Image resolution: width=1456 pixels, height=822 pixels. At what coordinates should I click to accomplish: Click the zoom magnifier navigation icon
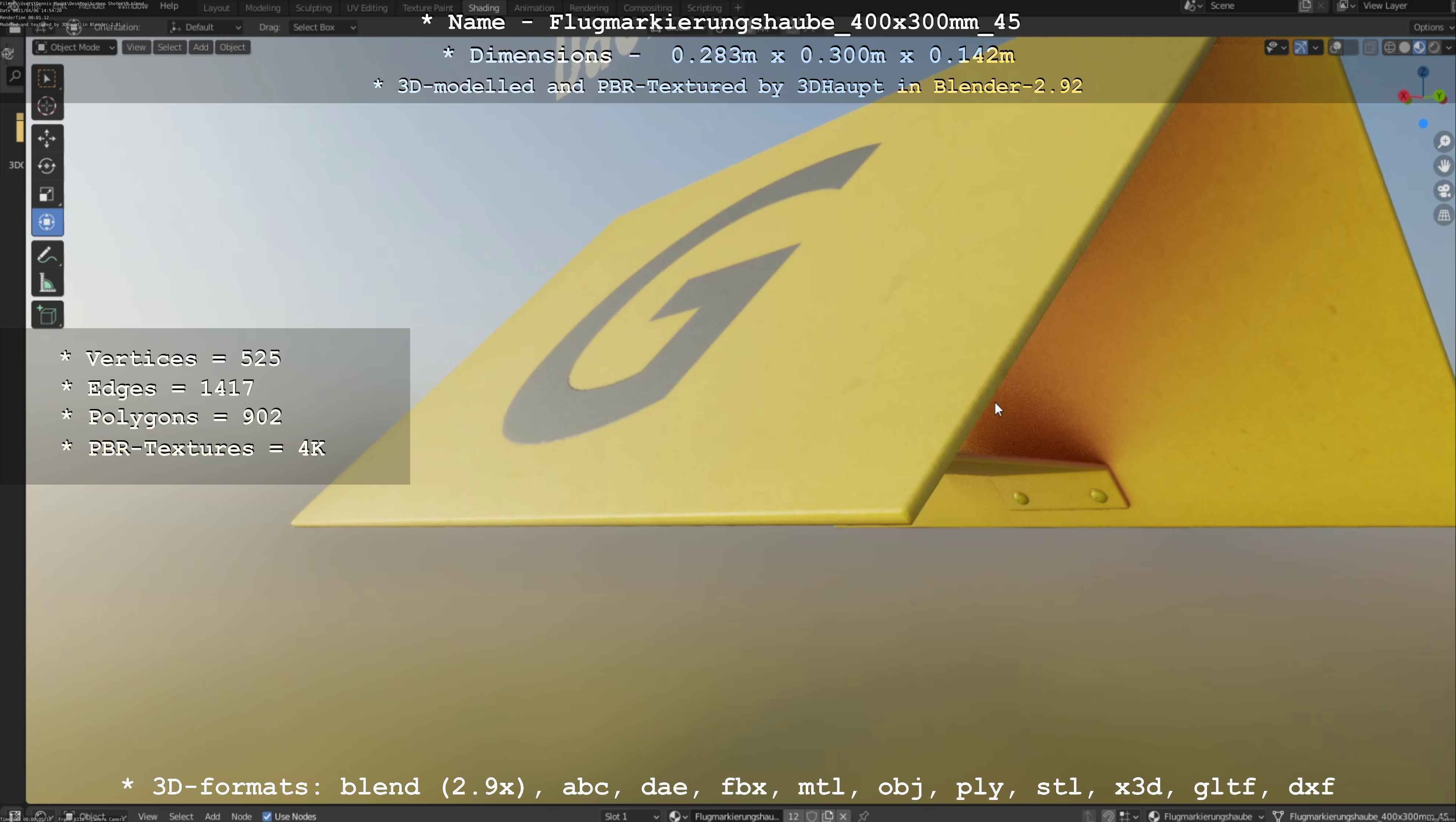[x=1444, y=141]
